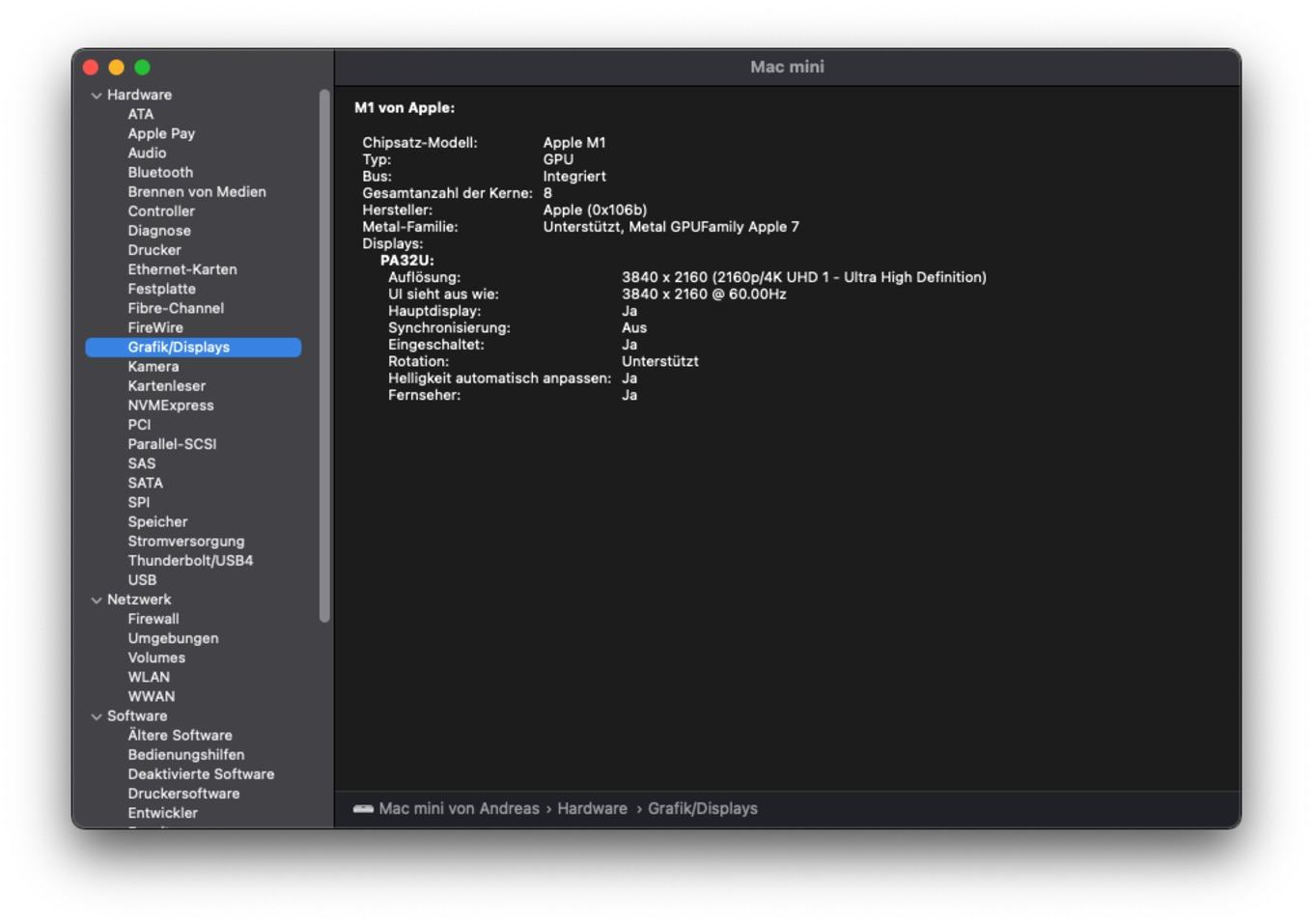Select ATA in the sidebar

coord(141,114)
